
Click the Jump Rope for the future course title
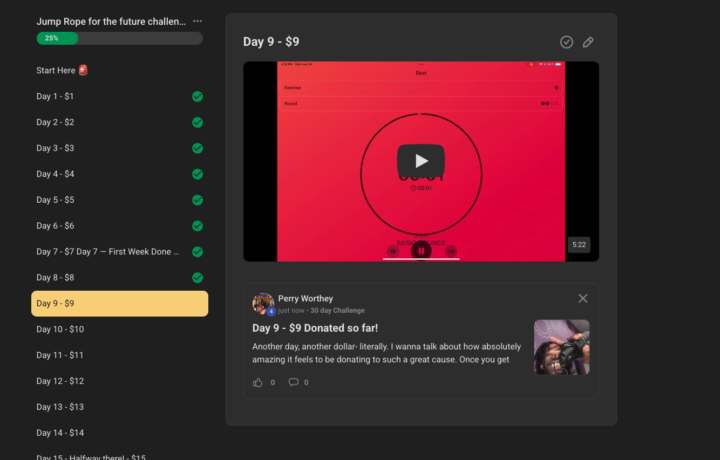tap(111, 22)
